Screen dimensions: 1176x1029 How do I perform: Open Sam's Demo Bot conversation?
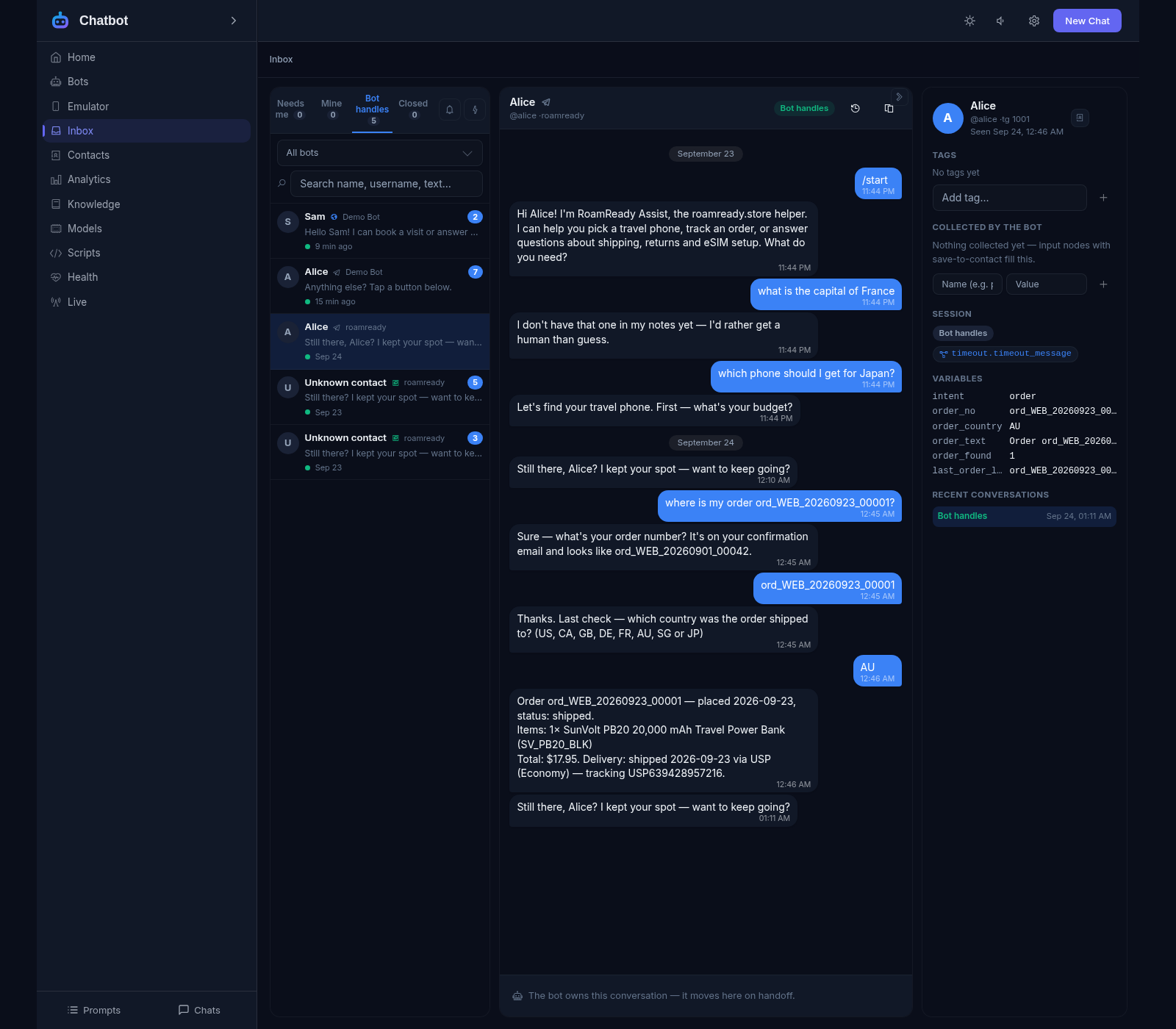point(379,231)
